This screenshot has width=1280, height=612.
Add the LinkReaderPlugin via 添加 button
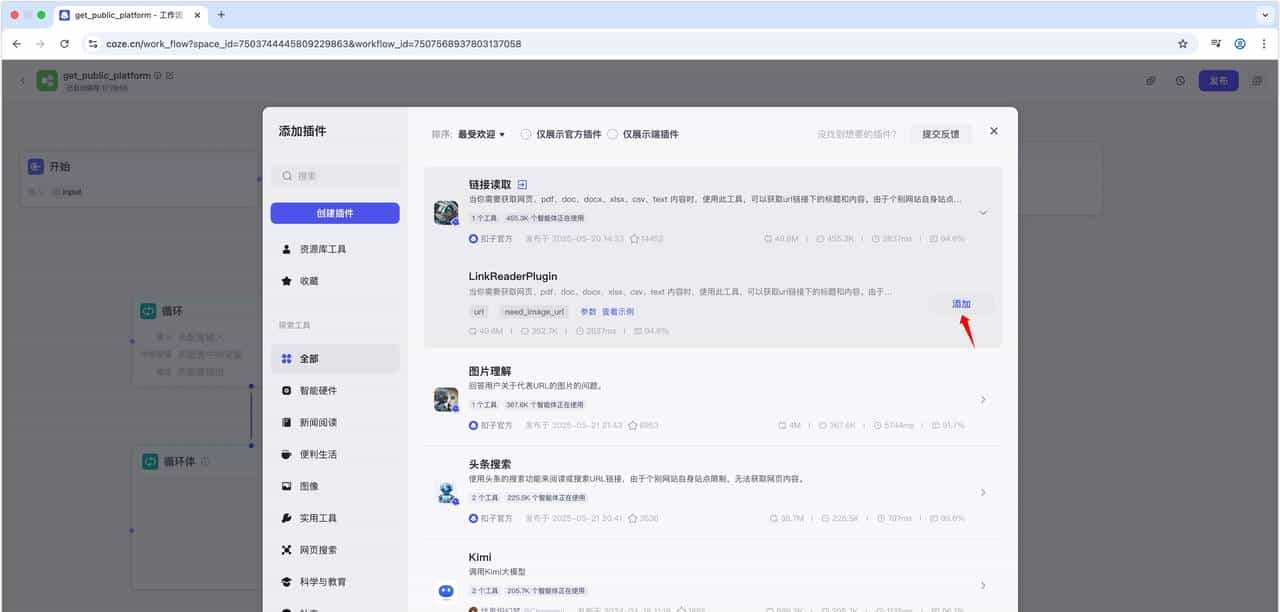coord(959,303)
